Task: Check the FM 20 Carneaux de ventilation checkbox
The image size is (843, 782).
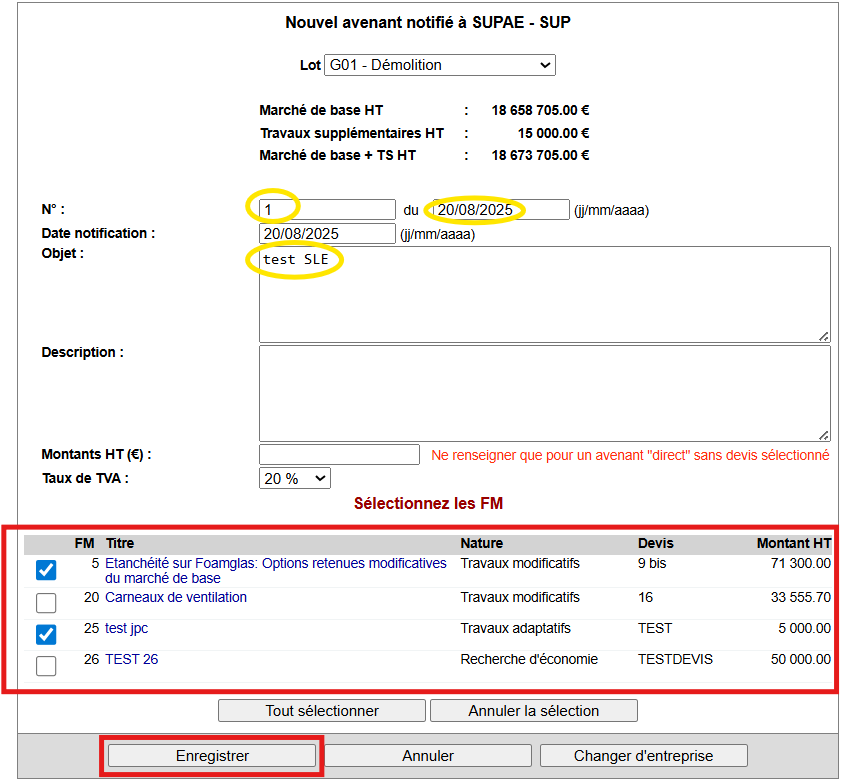Action: 46,603
